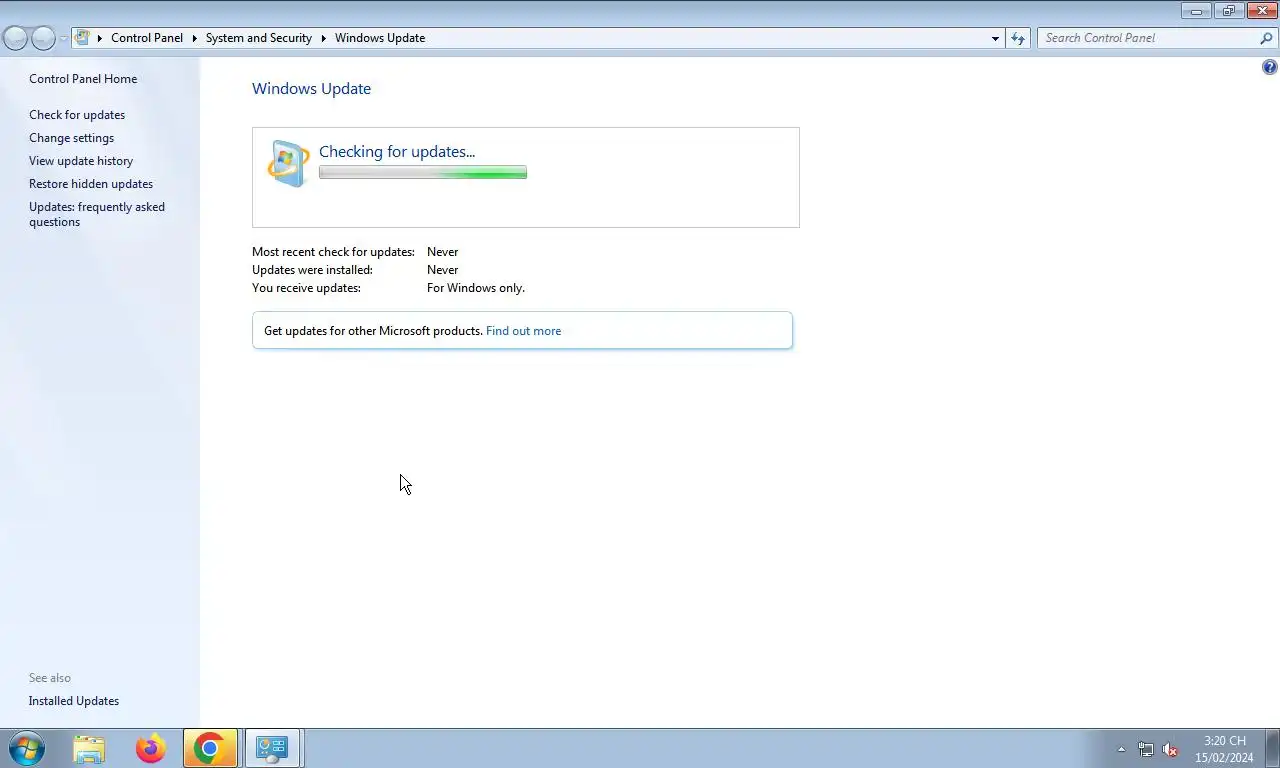Open Windows Explorer from taskbar
Viewport: 1280px width, 768px height.
(89, 748)
